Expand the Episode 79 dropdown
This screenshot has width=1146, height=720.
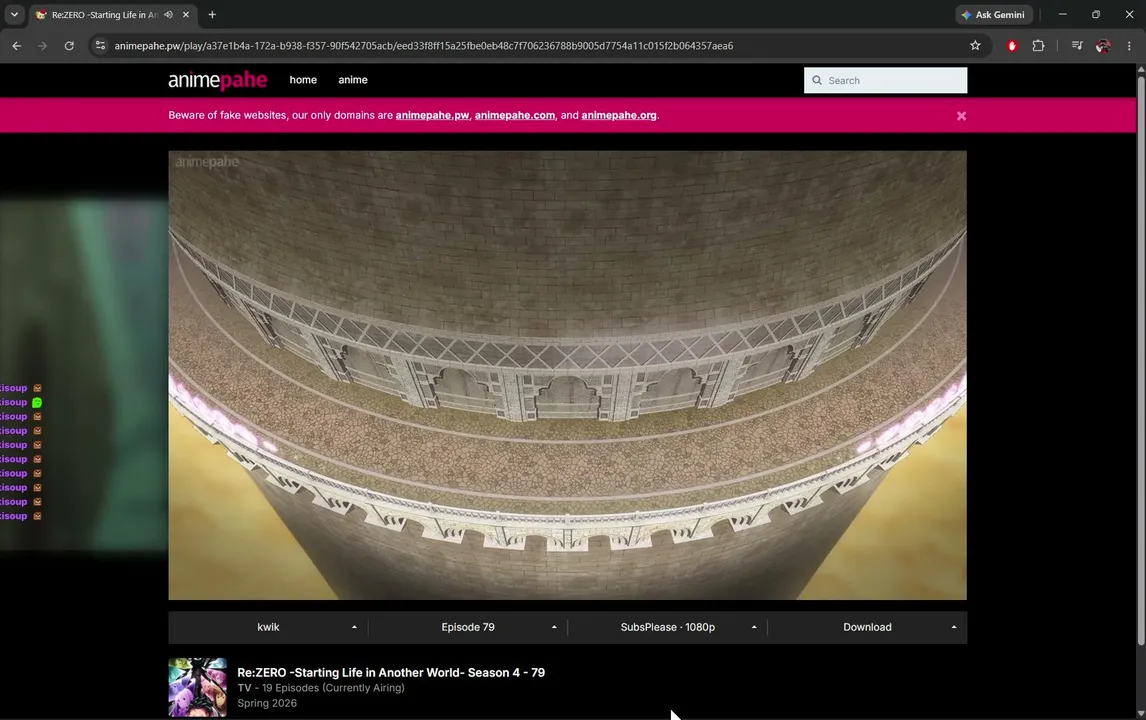[468, 627]
